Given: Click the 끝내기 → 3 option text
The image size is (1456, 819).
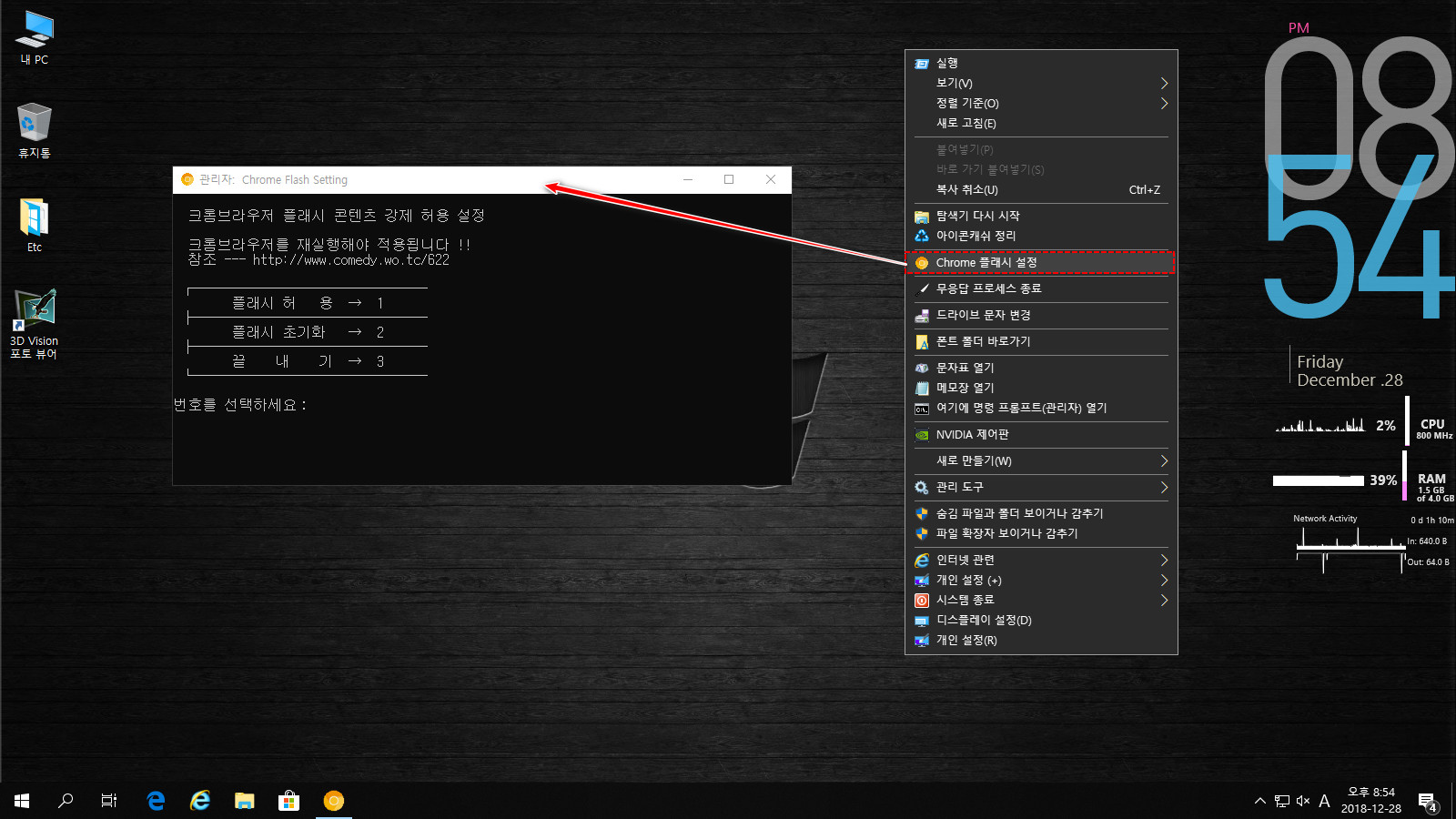Looking at the screenshot, I should coord(308,361).
